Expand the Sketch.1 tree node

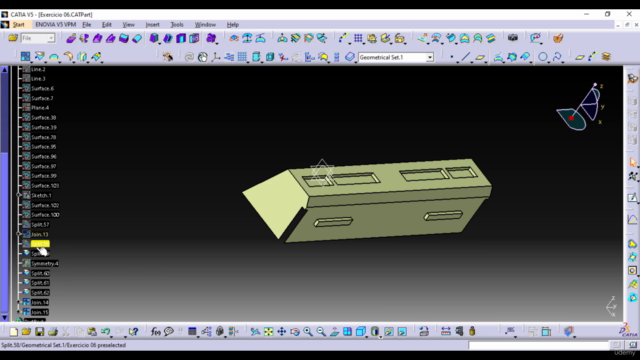18,195
